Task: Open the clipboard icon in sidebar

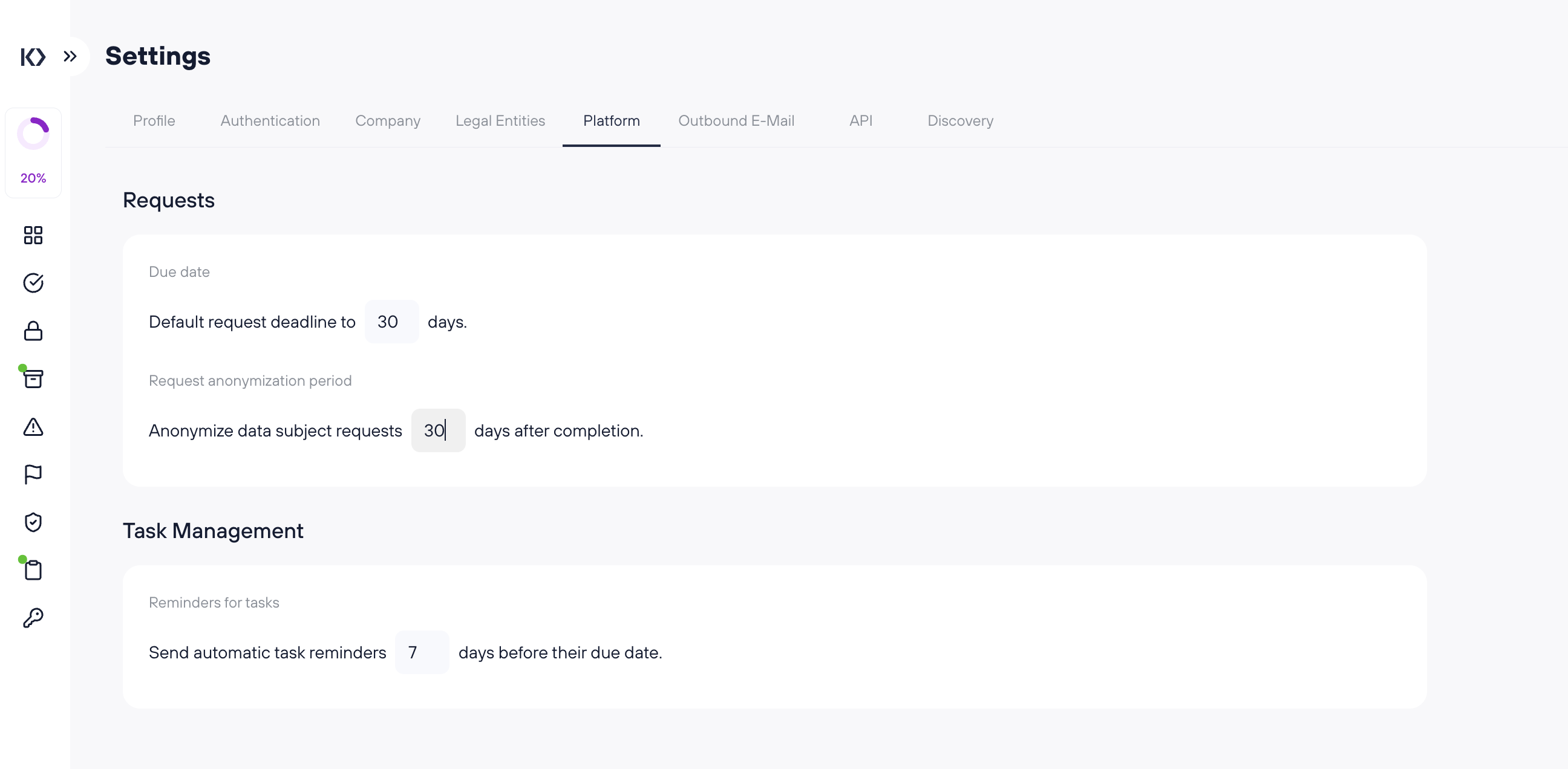Action: coord(33,570)
